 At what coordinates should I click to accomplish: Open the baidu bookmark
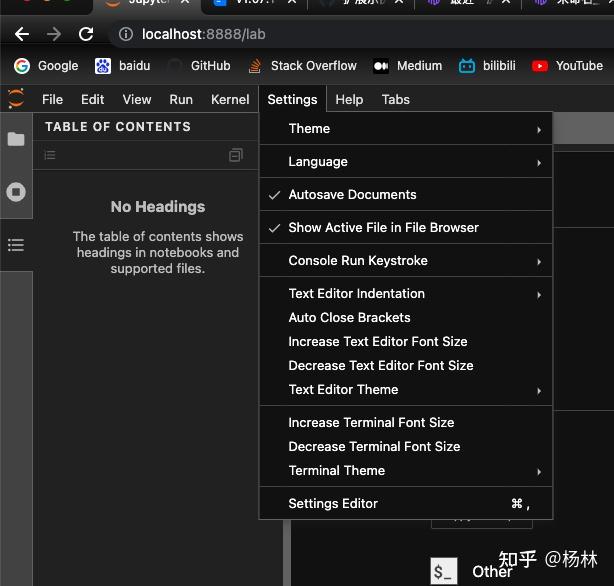(x=123, y=65)
